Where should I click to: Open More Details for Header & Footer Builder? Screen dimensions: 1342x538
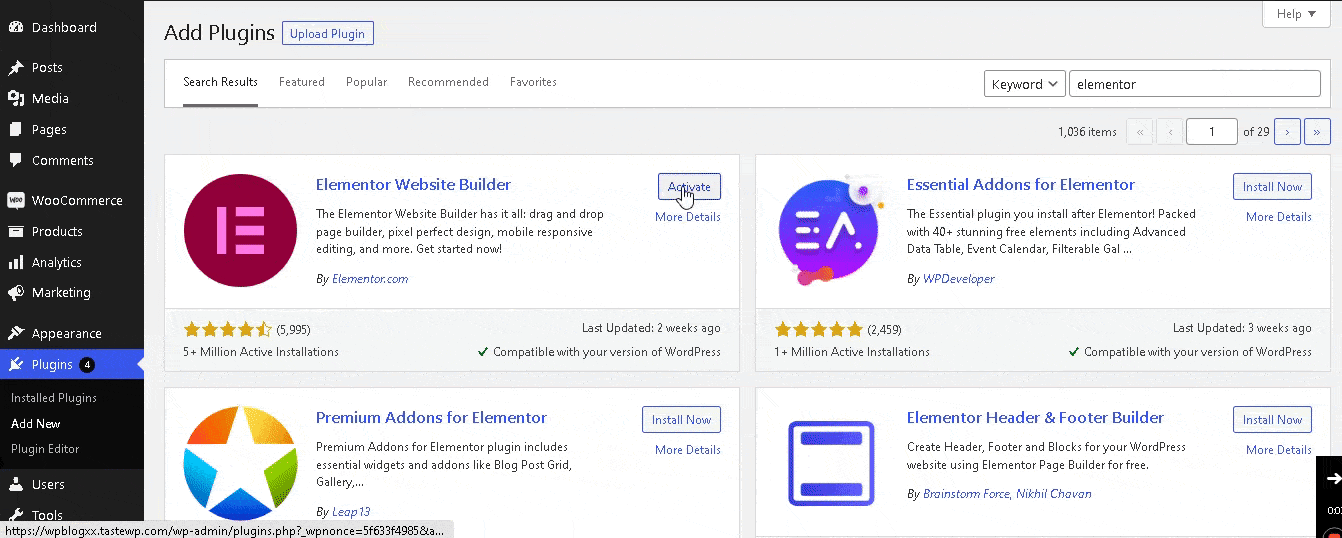point(1279,450)
